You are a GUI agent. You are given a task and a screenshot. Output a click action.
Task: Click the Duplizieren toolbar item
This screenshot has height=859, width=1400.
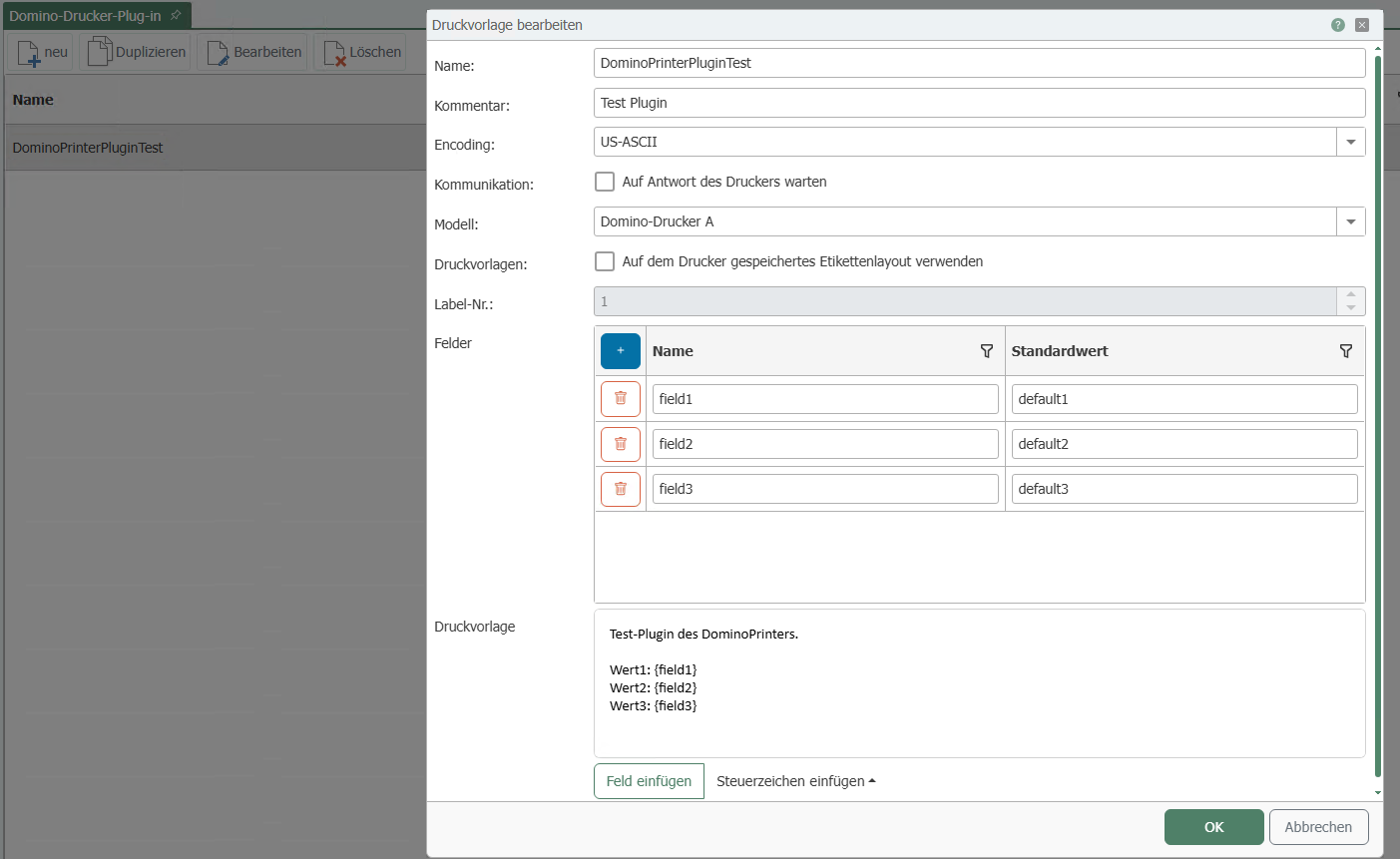coord(136,52)
